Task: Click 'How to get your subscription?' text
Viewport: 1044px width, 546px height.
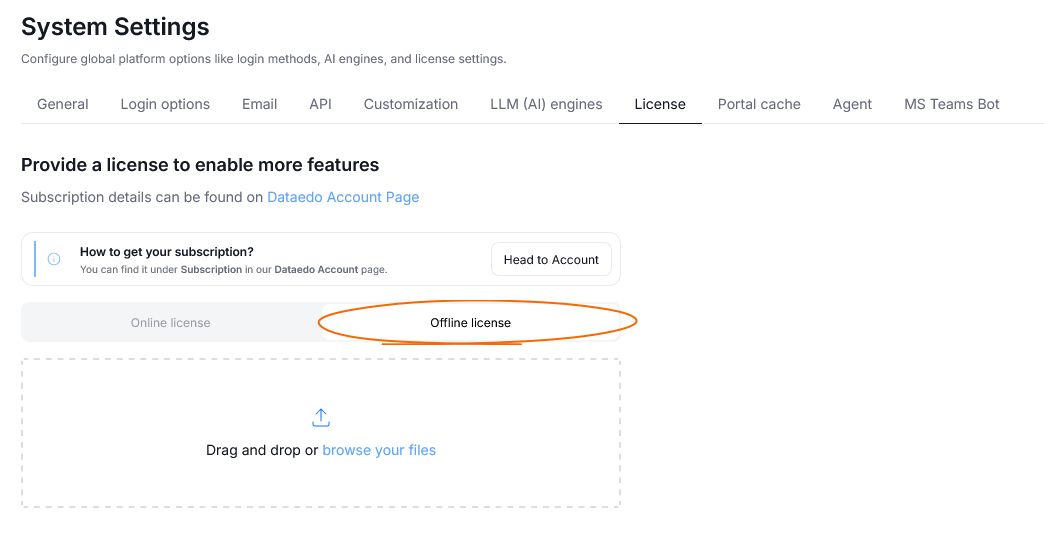Action: 166,252
